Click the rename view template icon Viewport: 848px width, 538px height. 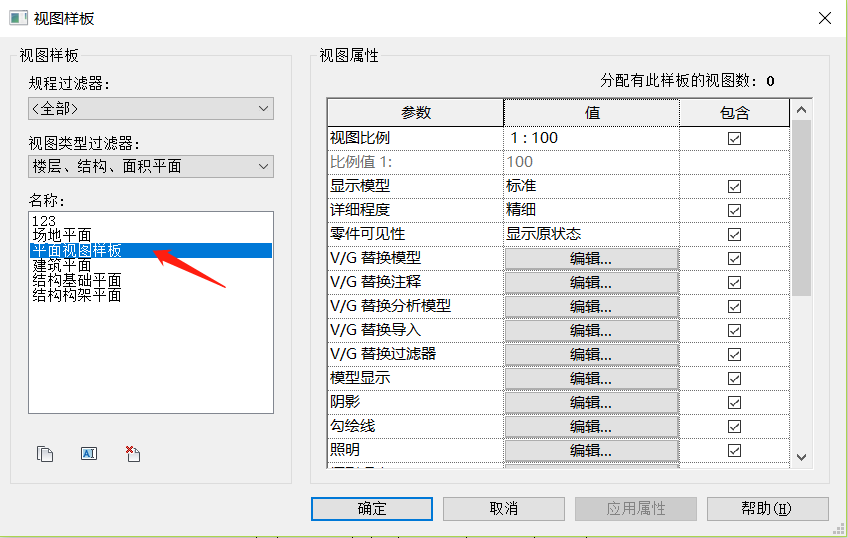coord(89,454)
